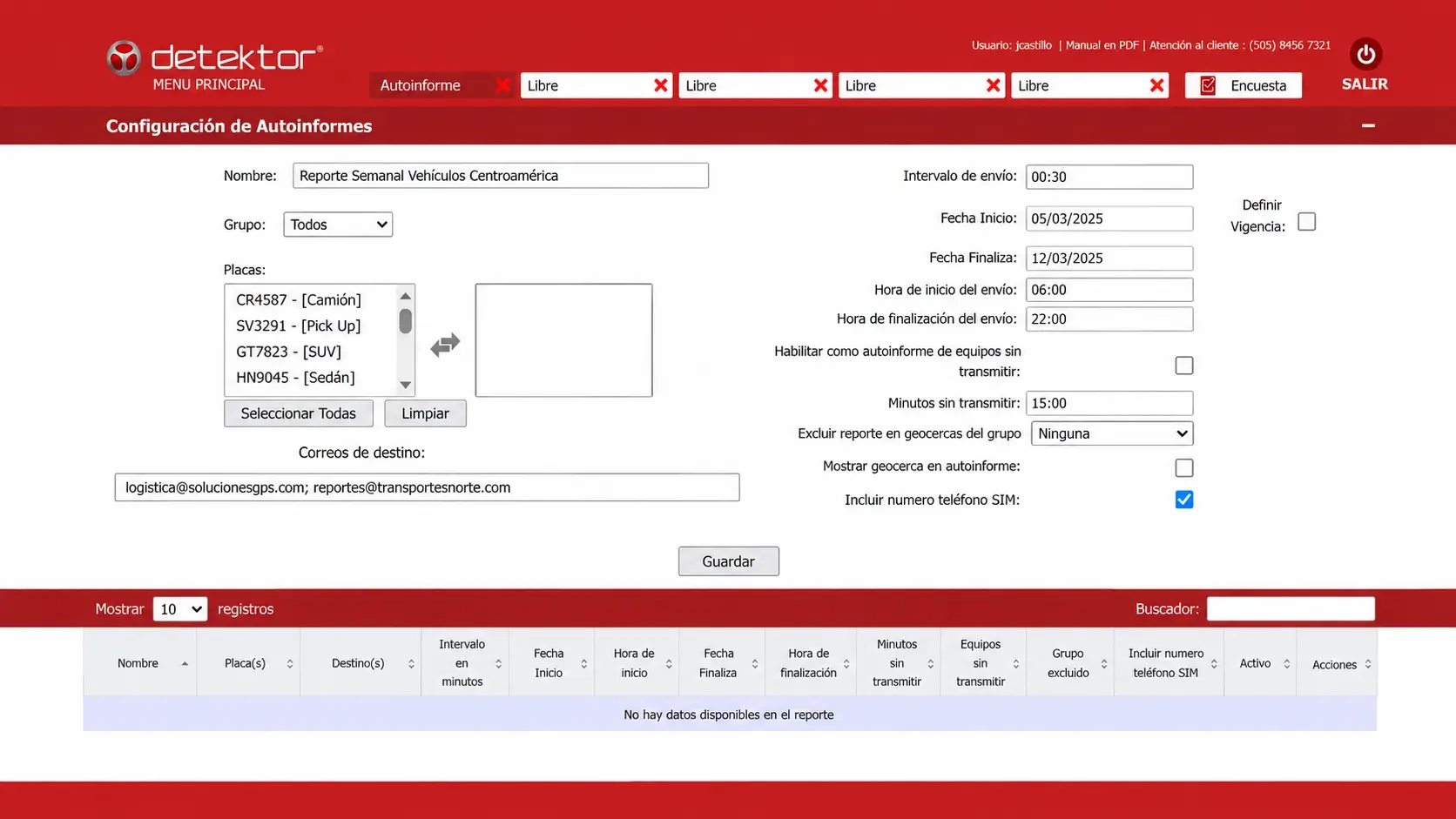Open Excluir reporte en geocercas dropdown Ninguna
The height and width of the screenshot is (819, 1456).
pos(1112,433)
